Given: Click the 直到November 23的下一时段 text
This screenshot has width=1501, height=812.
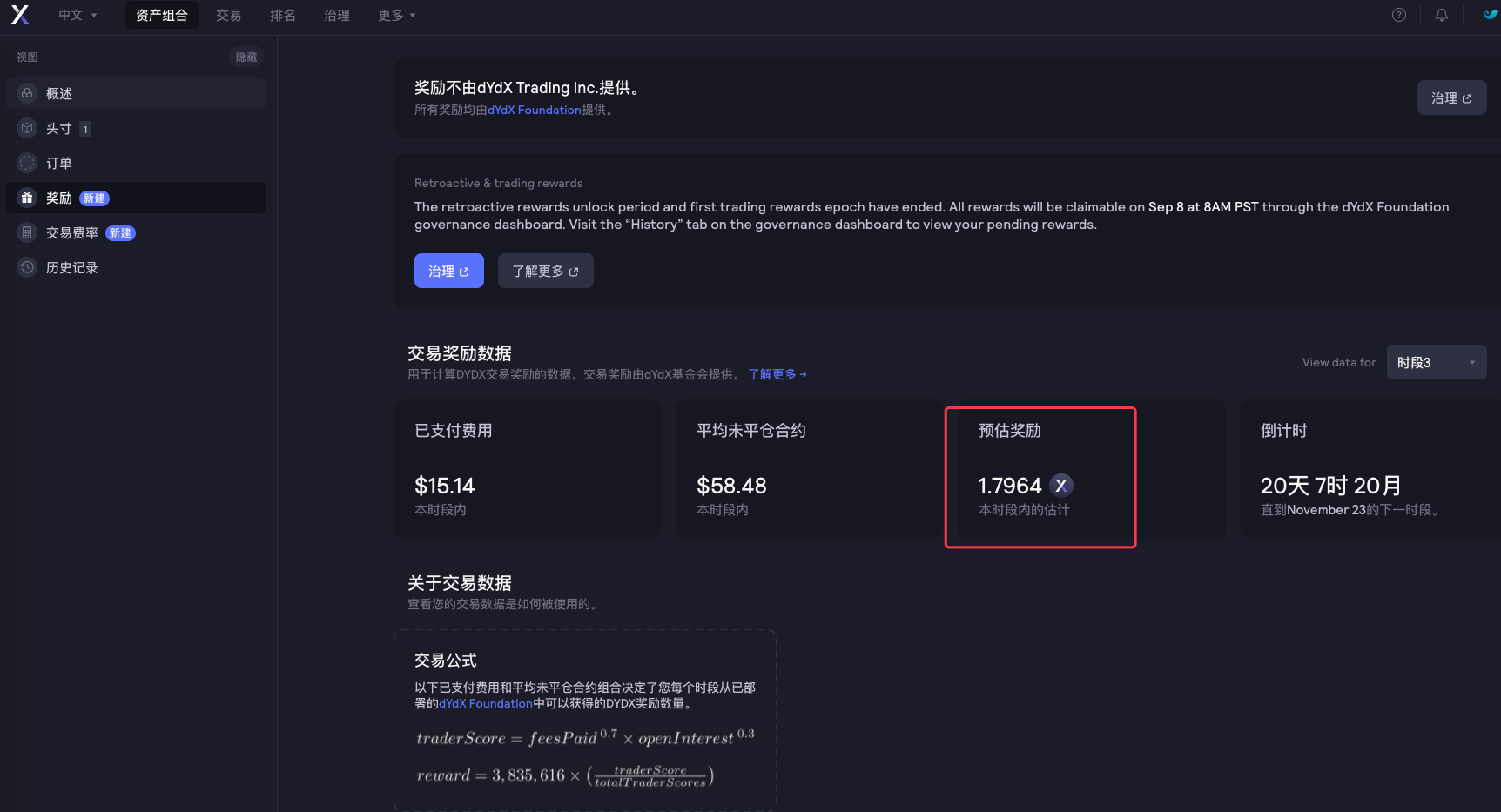Looking at the screenshot, I should 1350,510.
